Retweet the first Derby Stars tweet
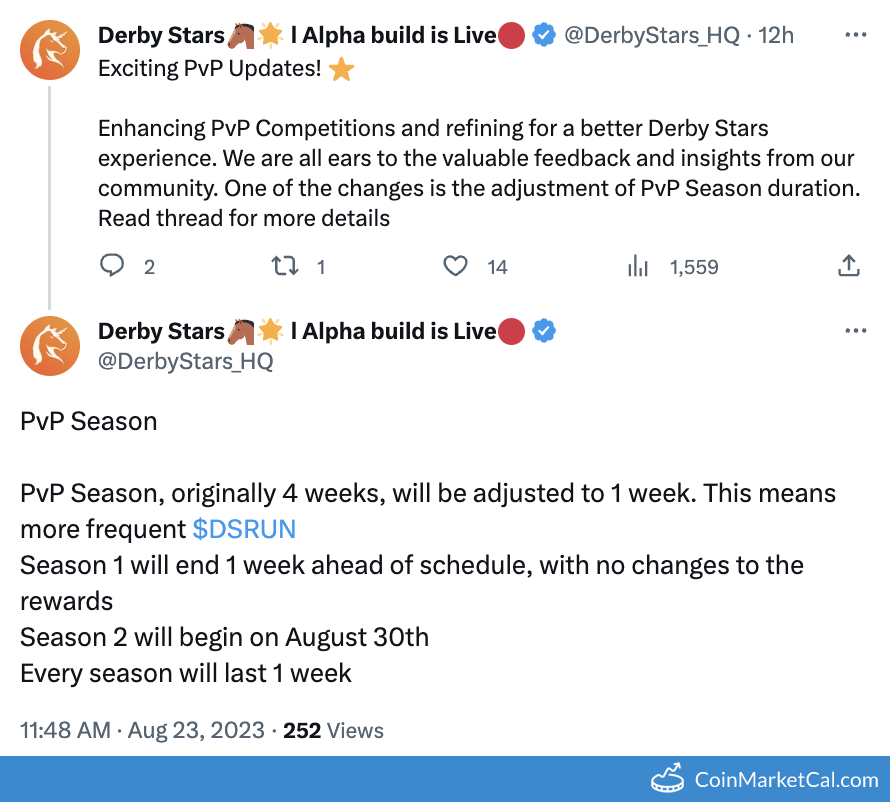890x802 pixels. click(285, 266)
